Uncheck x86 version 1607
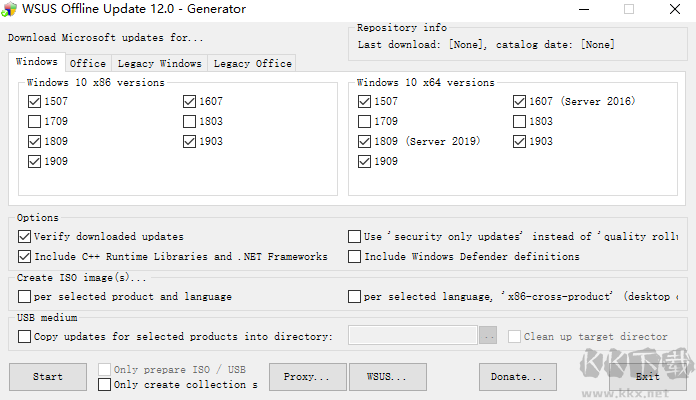The width and height of the screenshot is (696, 400). tap(189, 101)
